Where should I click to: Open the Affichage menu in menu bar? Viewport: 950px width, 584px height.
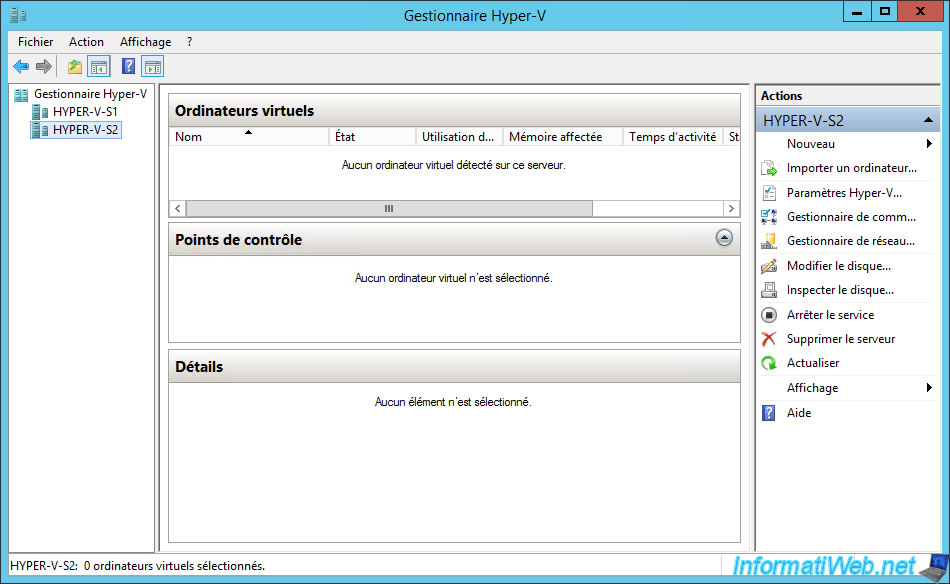point(145,42)
